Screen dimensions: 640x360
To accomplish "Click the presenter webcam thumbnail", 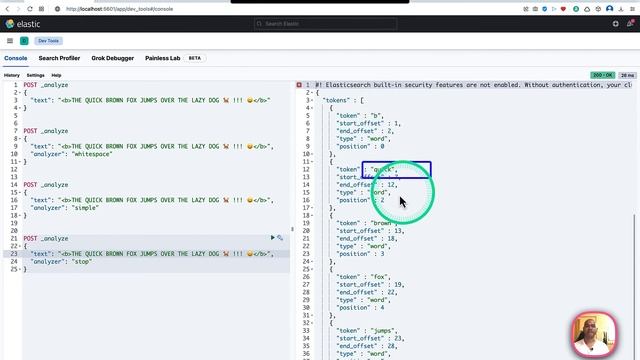I will click(594, 335).
